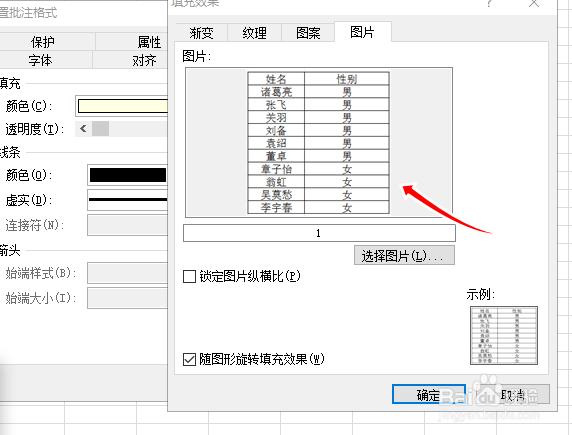
Task: Open the 对齐 tab in format dialog
Action: point(144,60)
